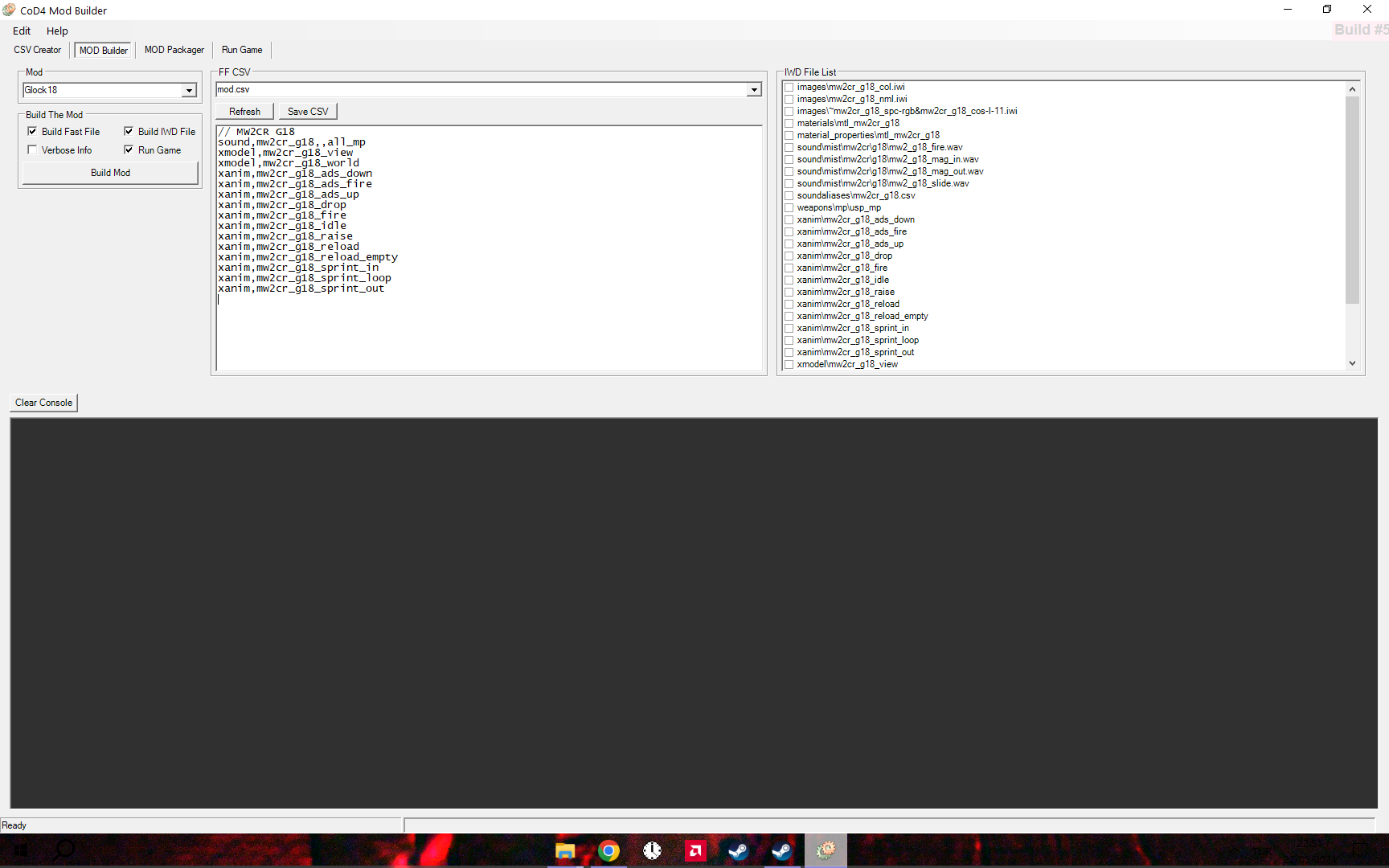This screenshot has width=1389, height=868.
Task: Tick the material_properties\mtl_mw2cr_g18 checkbox
Action: click(789, 135)
